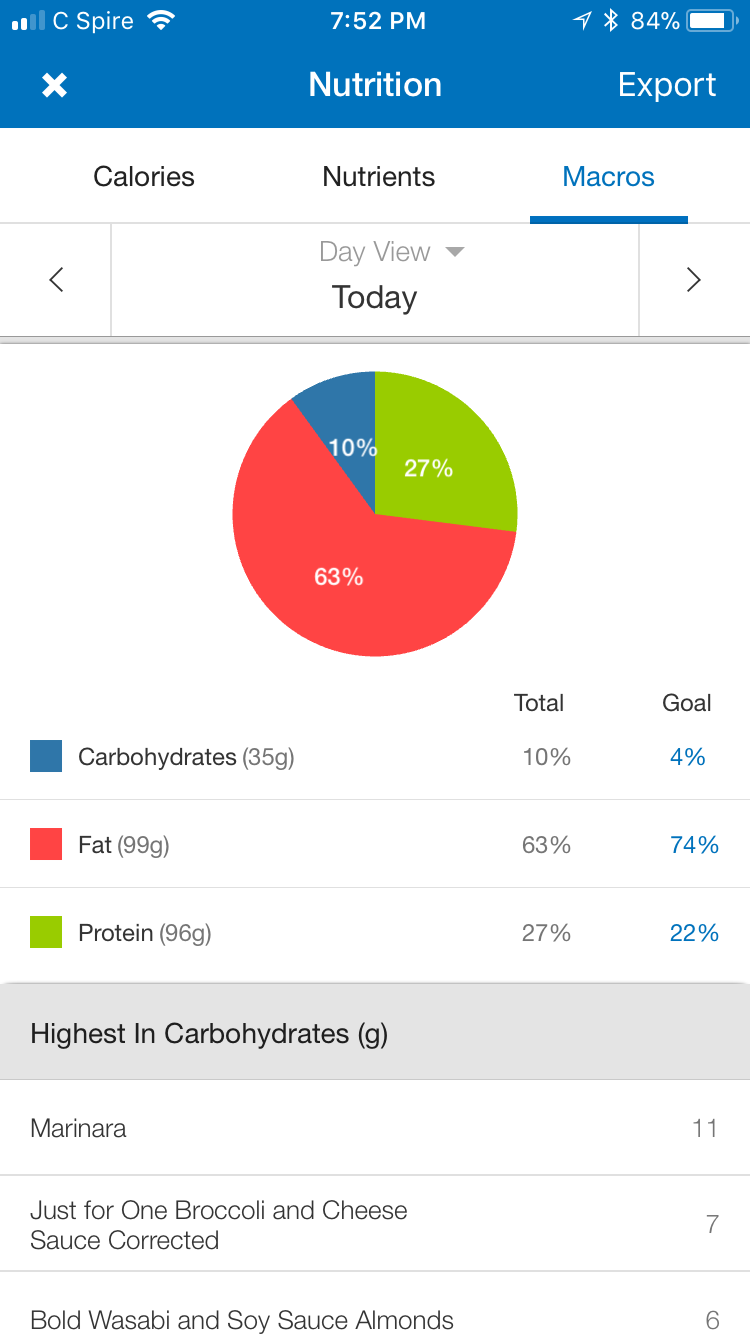Tap the Carbohydrates goal 4% link
The image size is (750, 1334).
[687, 757]
